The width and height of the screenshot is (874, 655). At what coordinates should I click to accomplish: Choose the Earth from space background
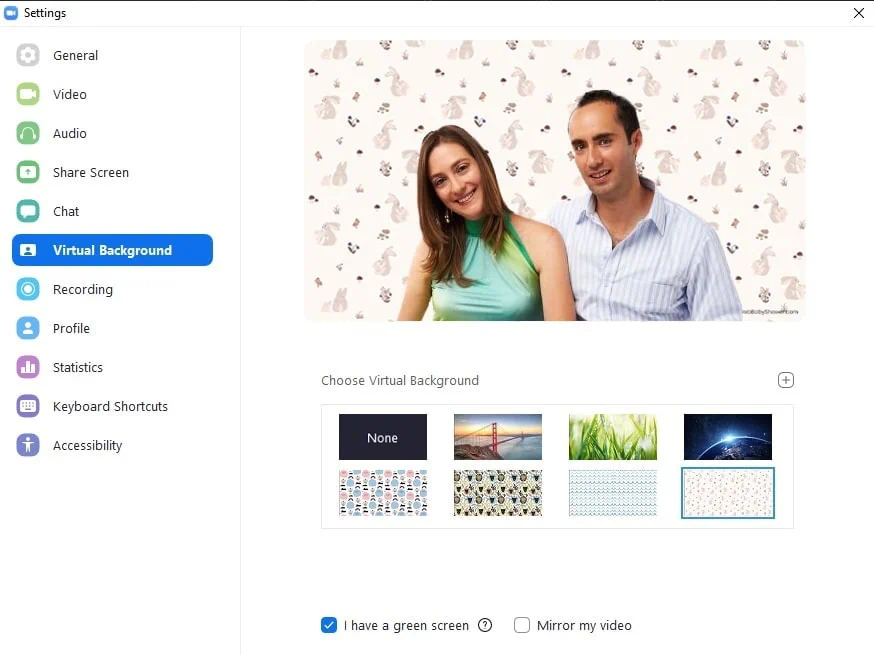[727, 437]
